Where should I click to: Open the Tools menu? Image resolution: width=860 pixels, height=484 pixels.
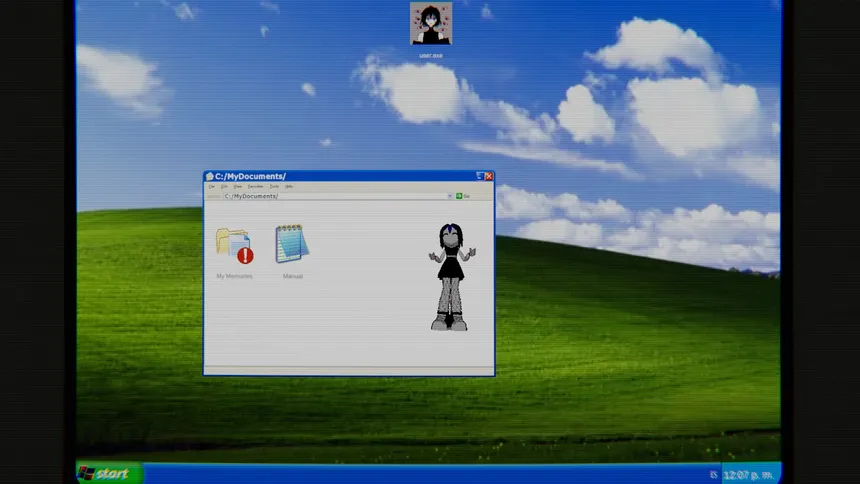[x=274, y=187]
